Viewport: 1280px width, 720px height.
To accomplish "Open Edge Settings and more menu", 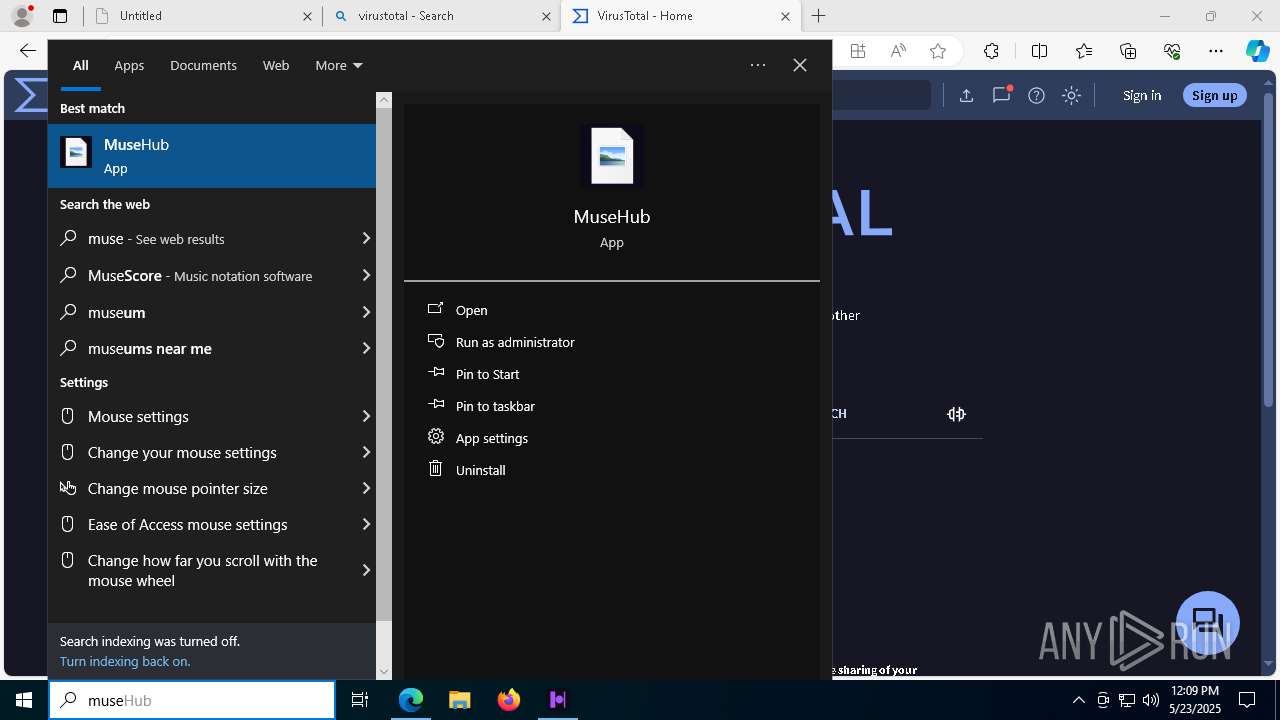I will click(x=1216, y=51).
